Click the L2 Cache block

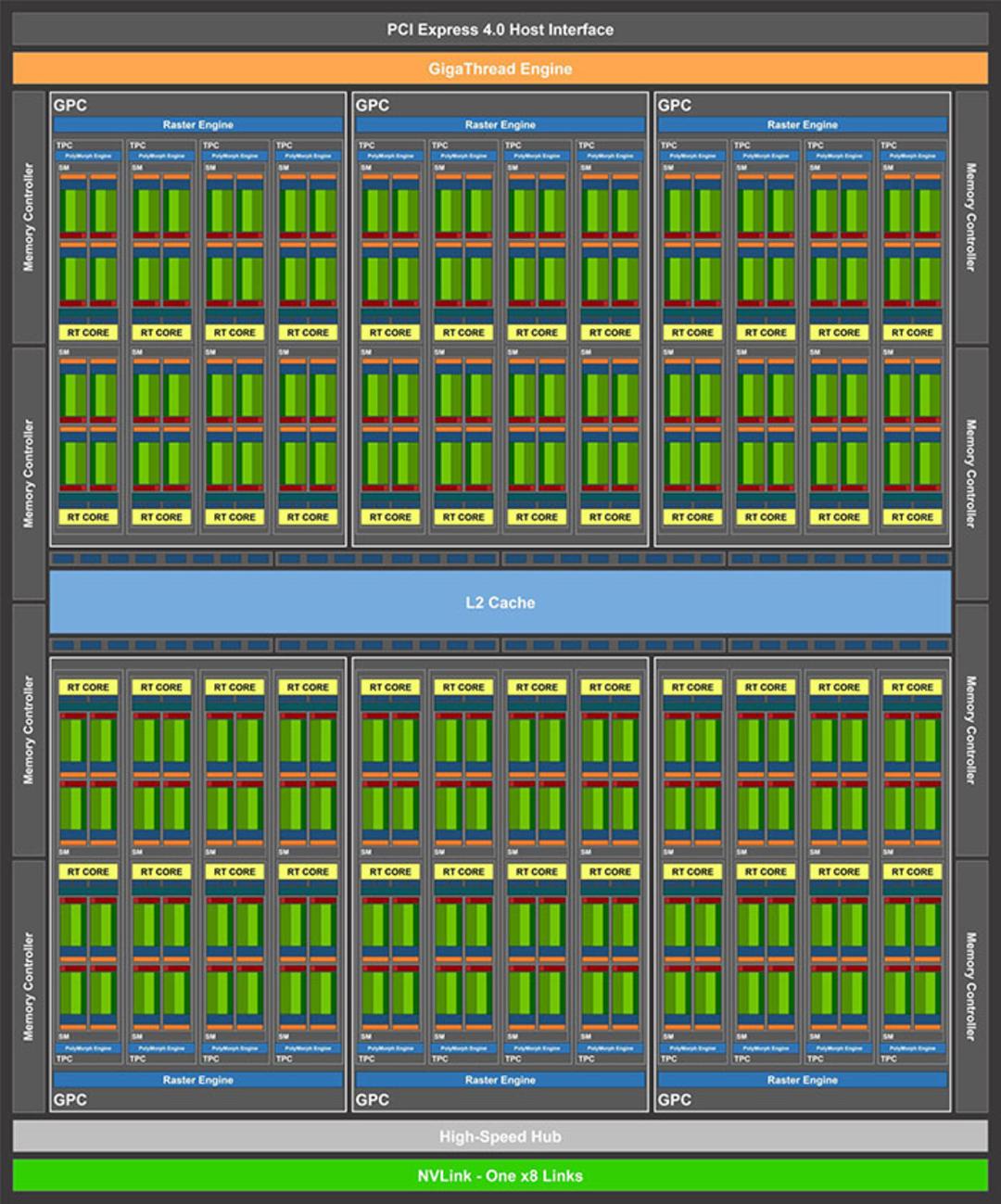click(500, 602)
